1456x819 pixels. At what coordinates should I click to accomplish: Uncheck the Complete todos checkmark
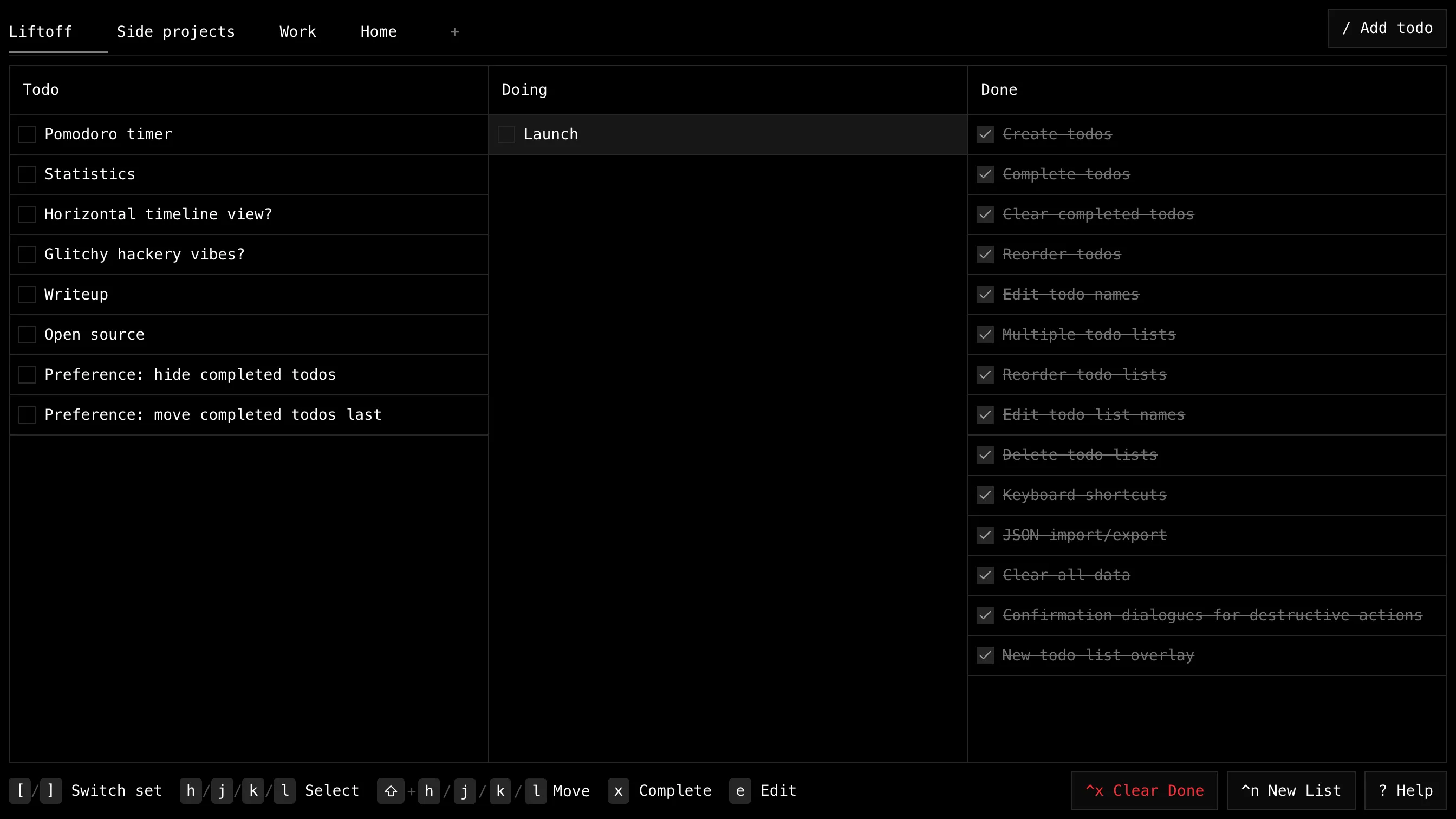985,174
